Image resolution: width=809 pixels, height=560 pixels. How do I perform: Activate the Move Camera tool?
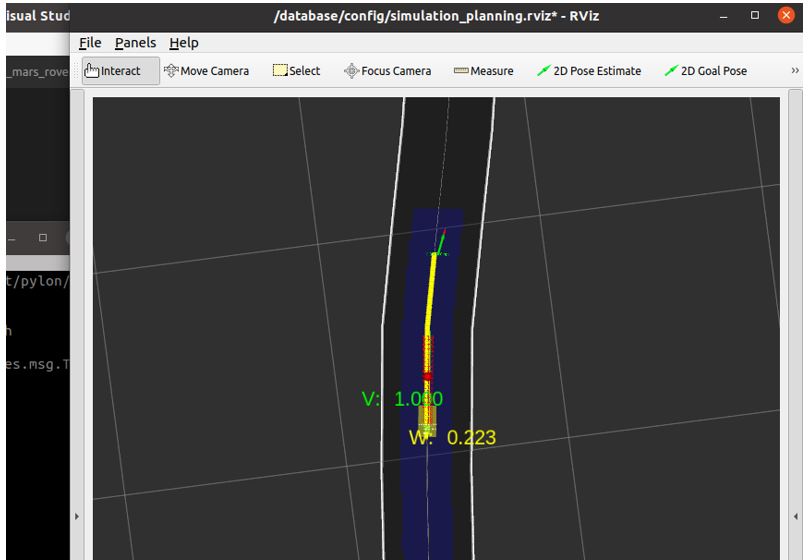click(206, 71)
